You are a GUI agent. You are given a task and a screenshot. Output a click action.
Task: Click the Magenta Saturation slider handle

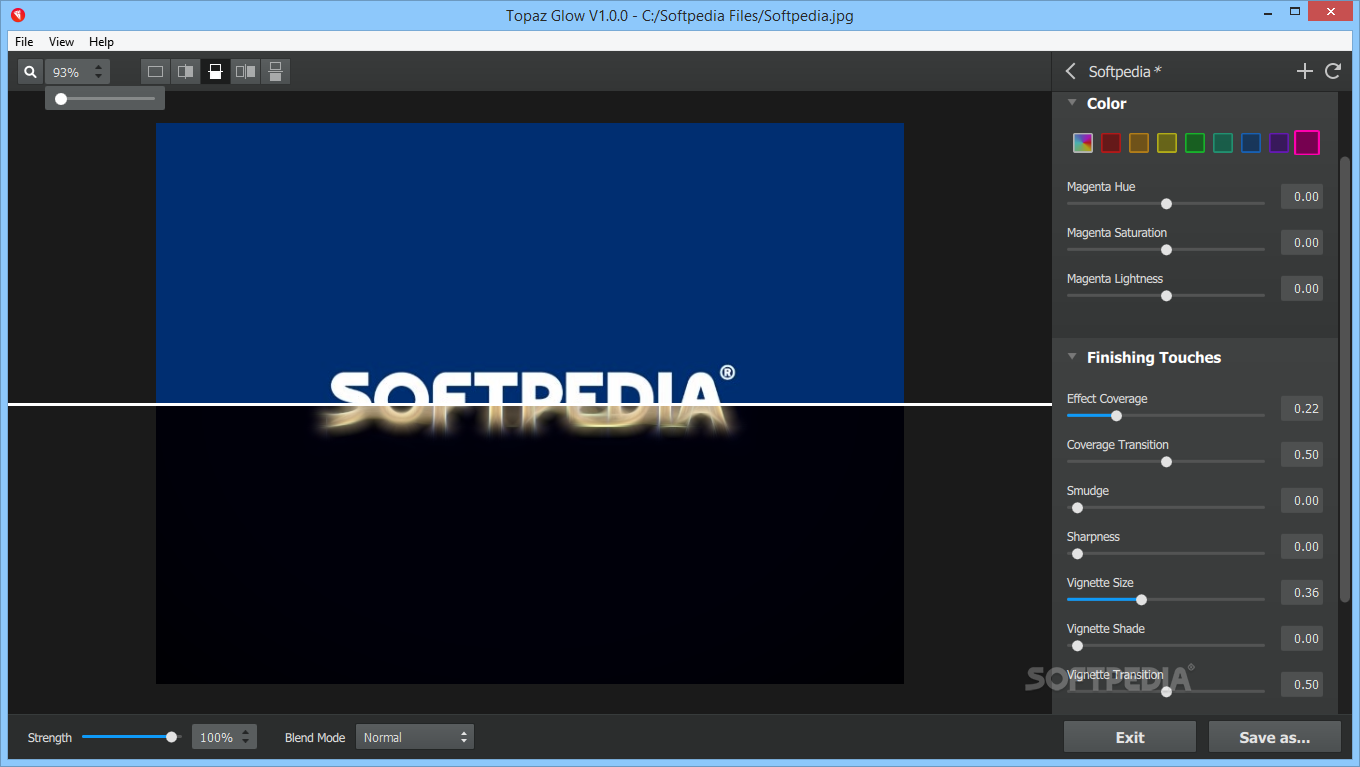pos(1166,250)
